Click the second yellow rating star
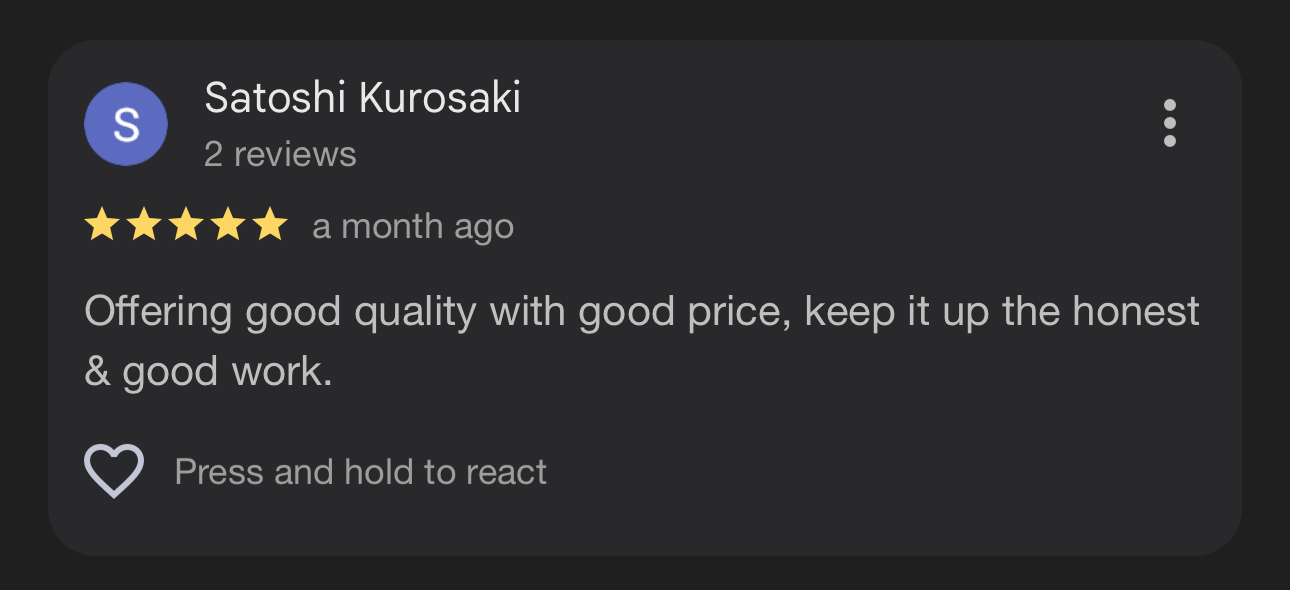 144,226
